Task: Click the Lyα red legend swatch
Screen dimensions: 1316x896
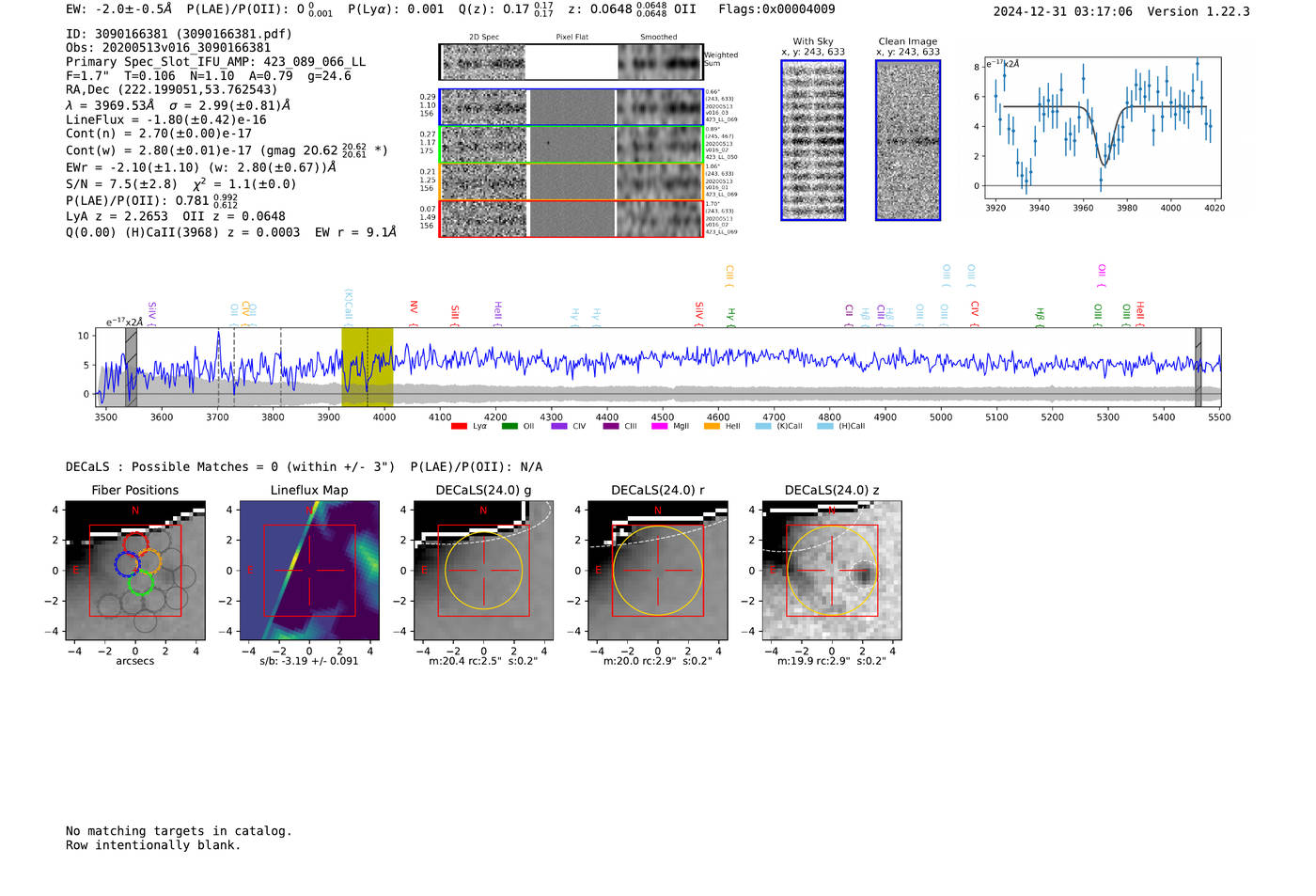Action: tap(459, 427)
